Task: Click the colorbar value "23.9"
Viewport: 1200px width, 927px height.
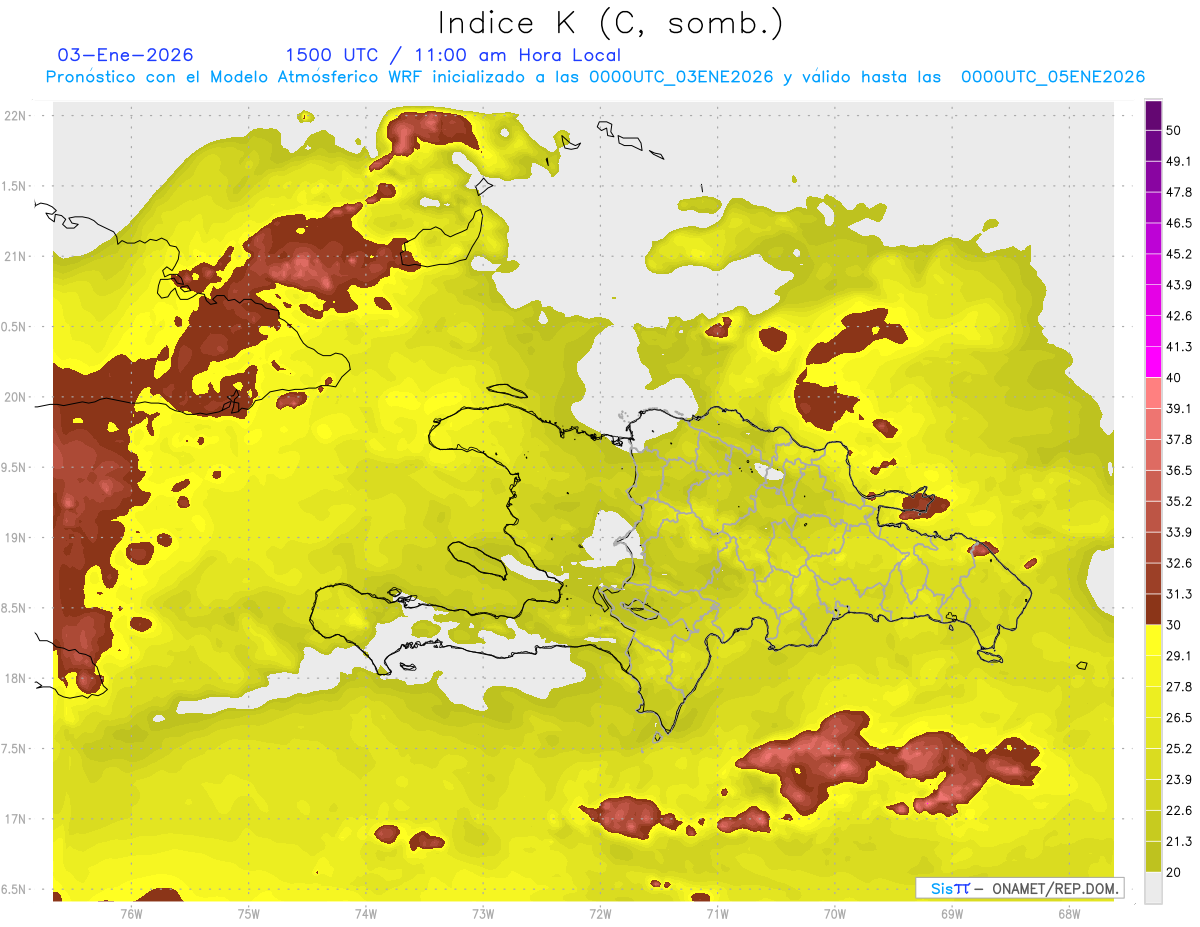Action: 1179,779
